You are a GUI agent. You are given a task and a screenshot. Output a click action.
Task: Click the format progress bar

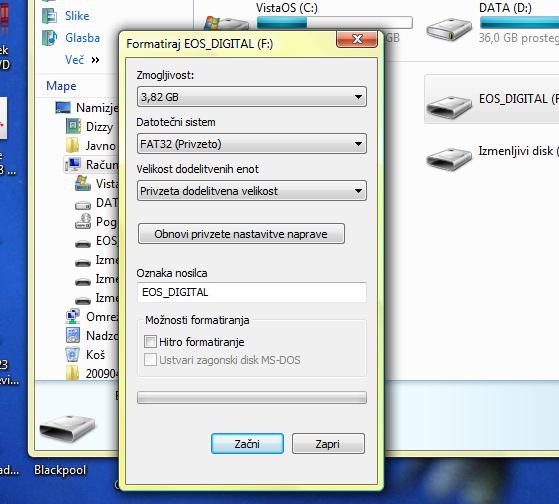252,397
